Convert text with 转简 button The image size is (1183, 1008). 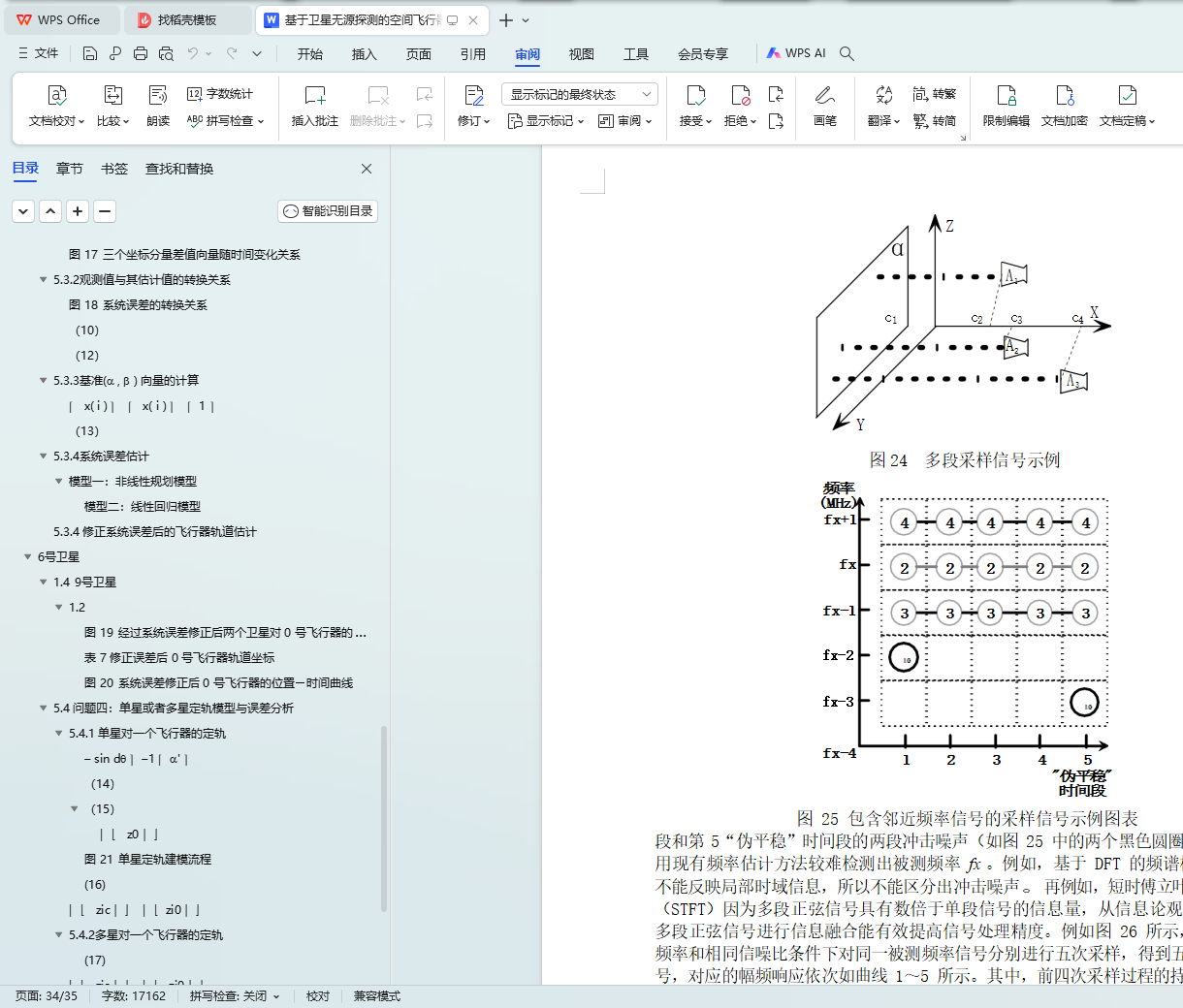click(935, 121)
